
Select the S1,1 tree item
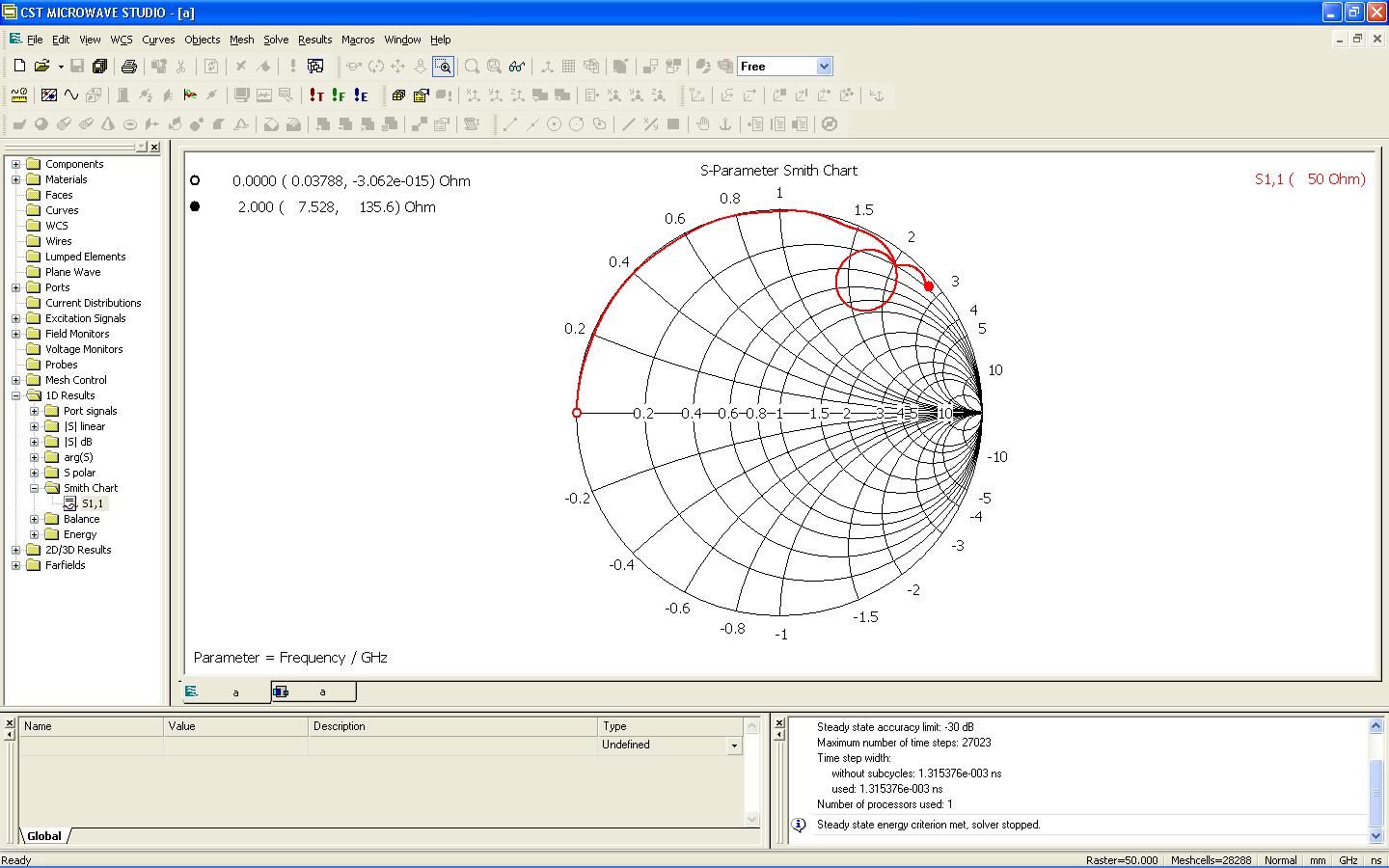coord(93,503)
